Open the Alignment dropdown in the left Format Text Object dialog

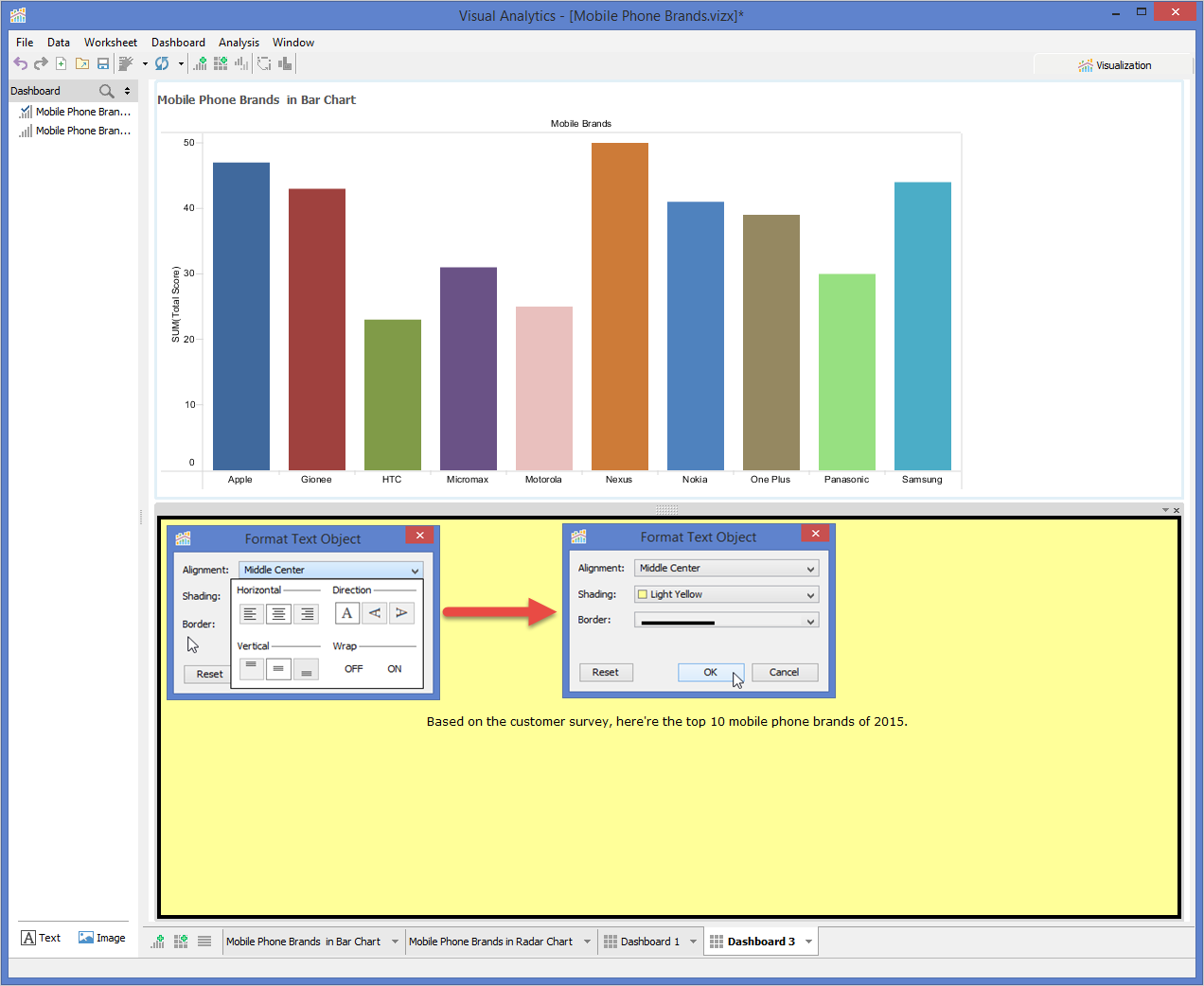(330, 570)
